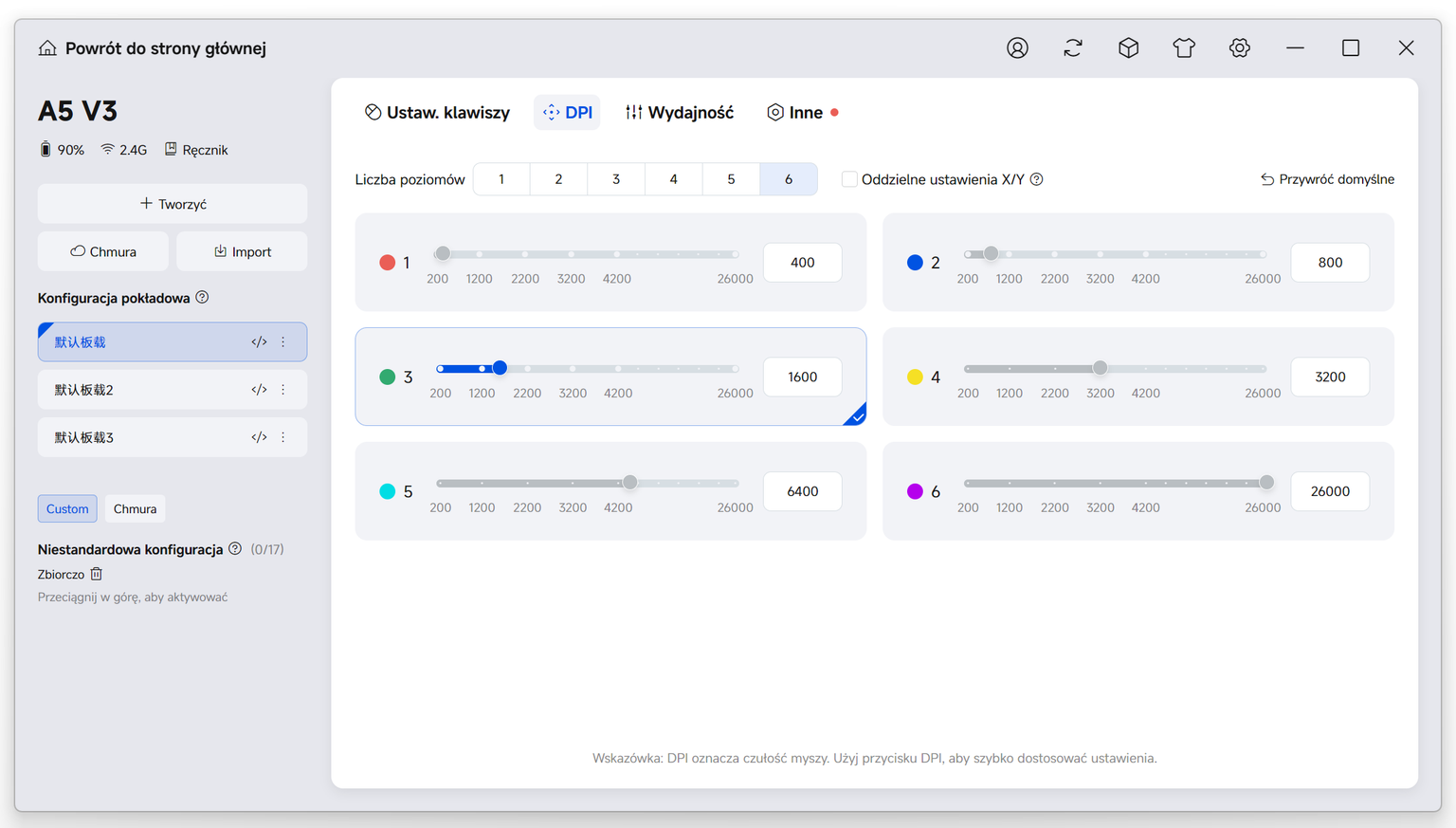
Task: Enable the Oddzielne ustawienia X/Y checkbox
Action: tap(849, 179)
